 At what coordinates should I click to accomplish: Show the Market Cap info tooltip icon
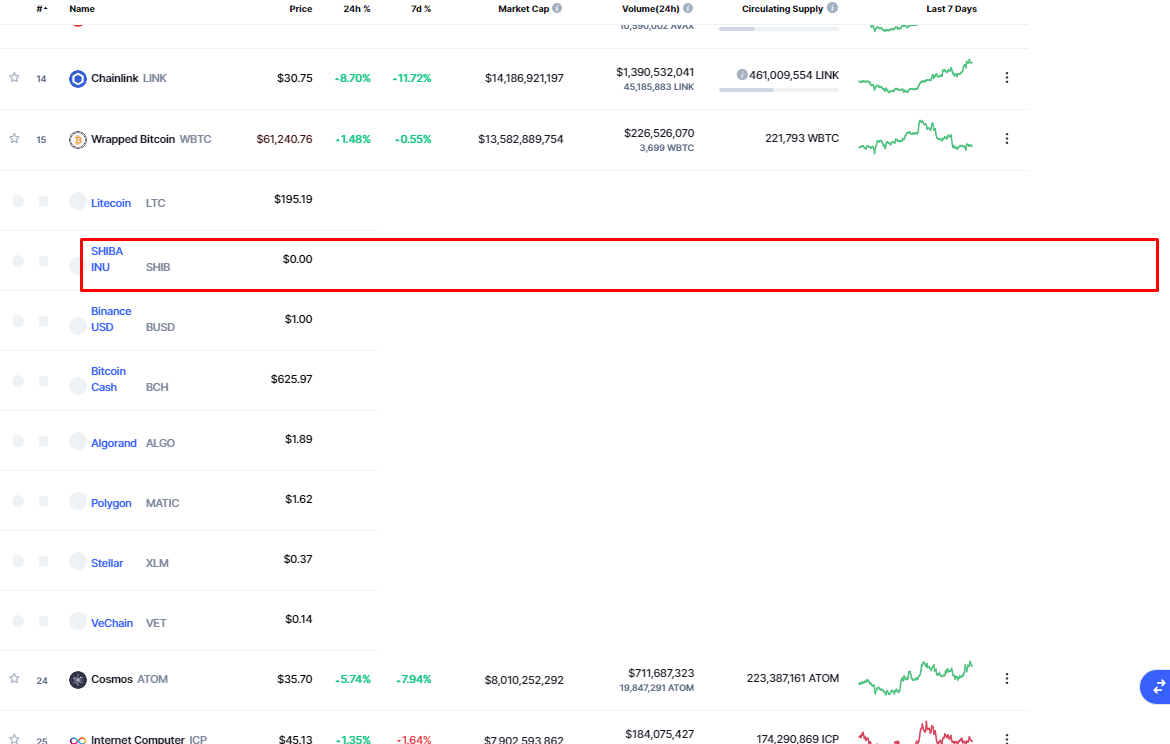[x=557, y=8]
